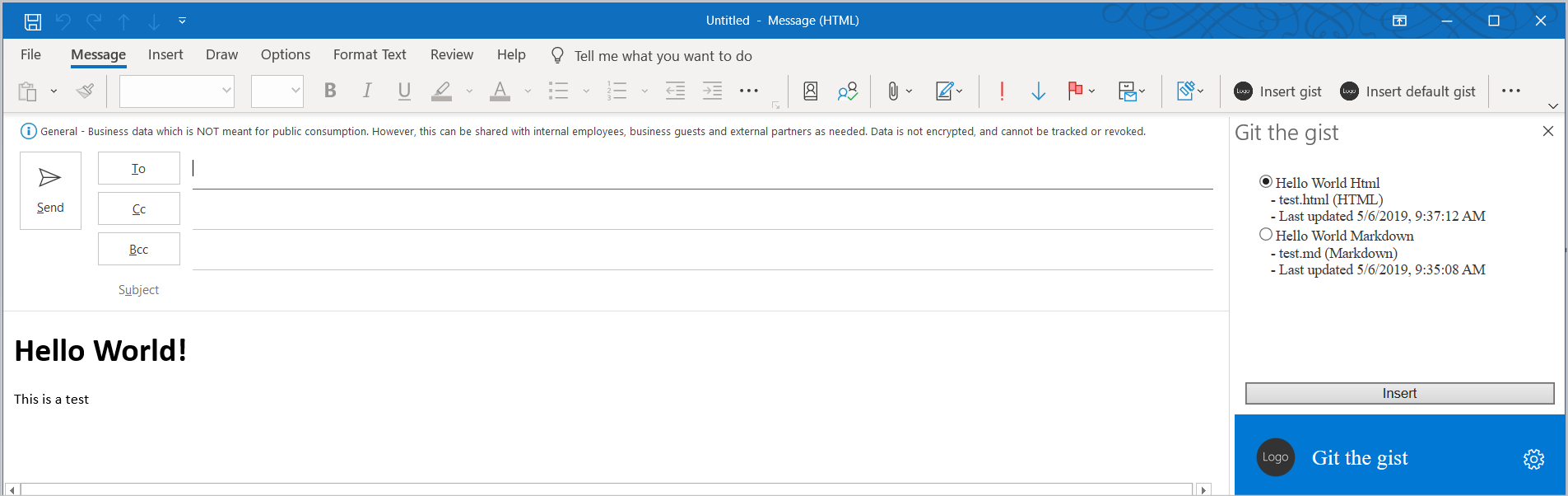Screen dimensions: 1568x496
Task: Open the File menu
Action: point(30,54)
